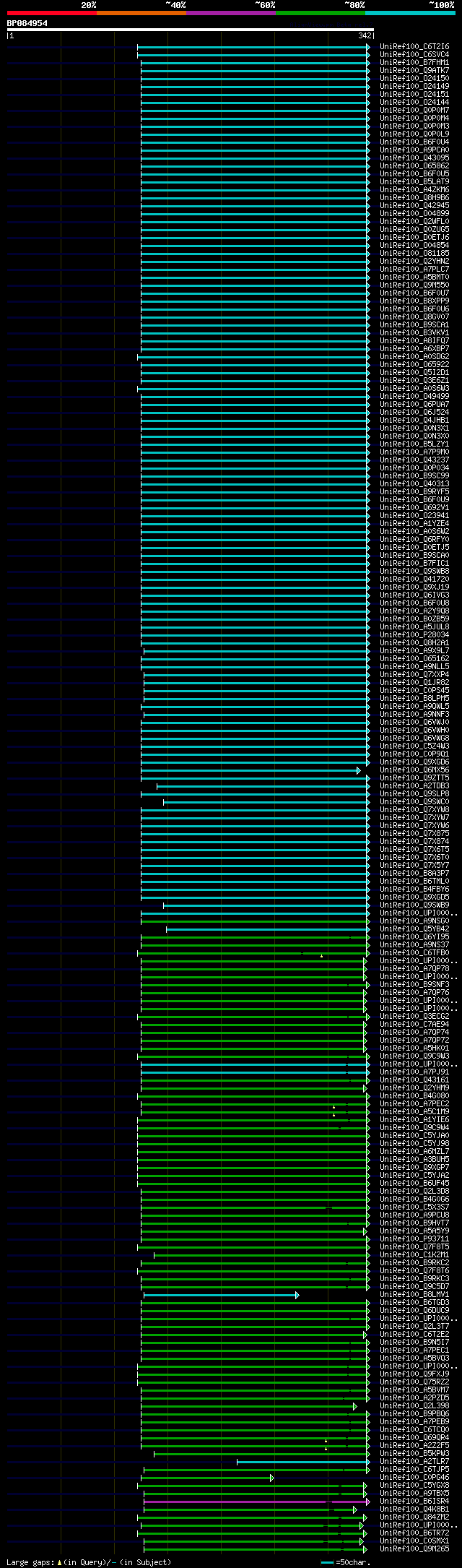The image size is (462, 1568).
Task: Select the UniRef100_Q2WFL0 label
Action: click(414, 222)
